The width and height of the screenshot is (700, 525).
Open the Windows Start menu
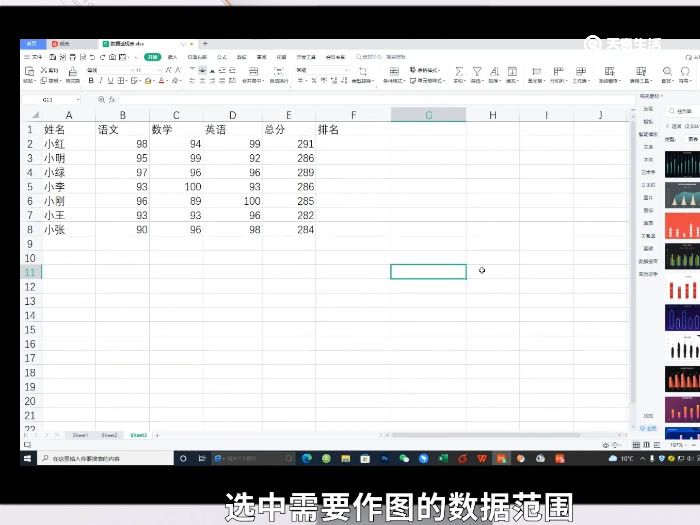click(x=28, y=458)
